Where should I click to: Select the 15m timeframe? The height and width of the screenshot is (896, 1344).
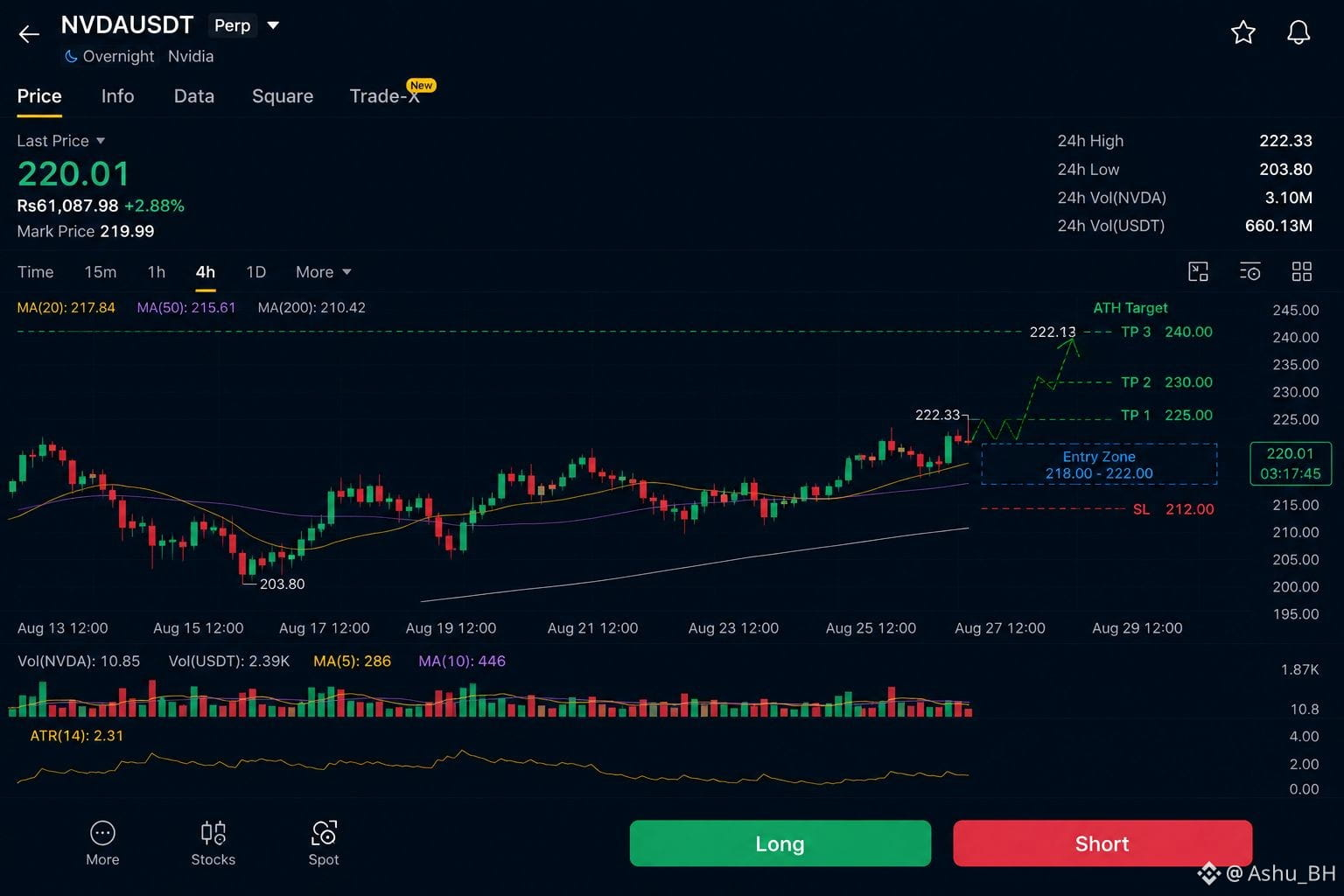click(x=101, y=272)
